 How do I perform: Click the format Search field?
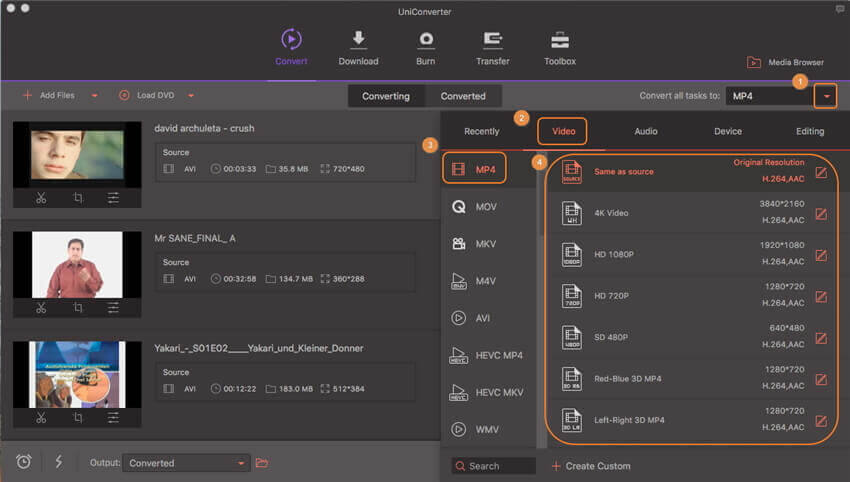click(493, 466)
